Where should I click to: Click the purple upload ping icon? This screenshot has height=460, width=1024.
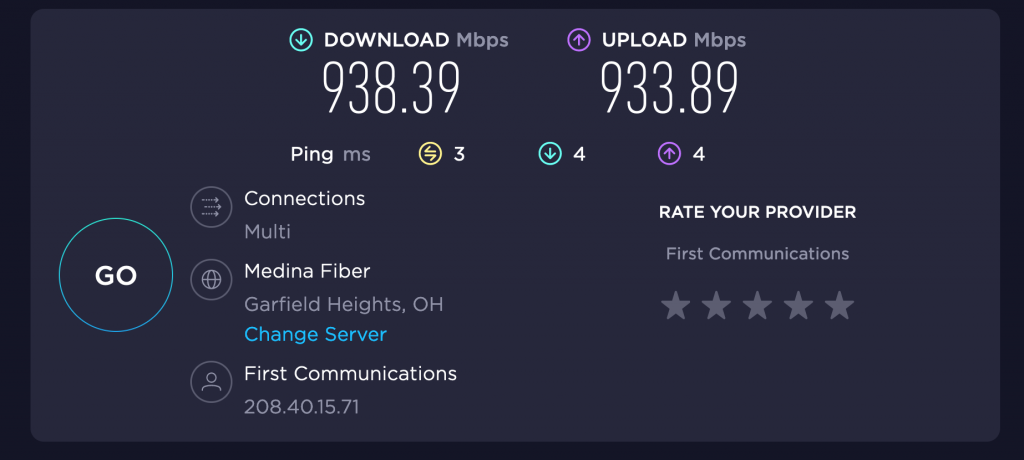669,154
